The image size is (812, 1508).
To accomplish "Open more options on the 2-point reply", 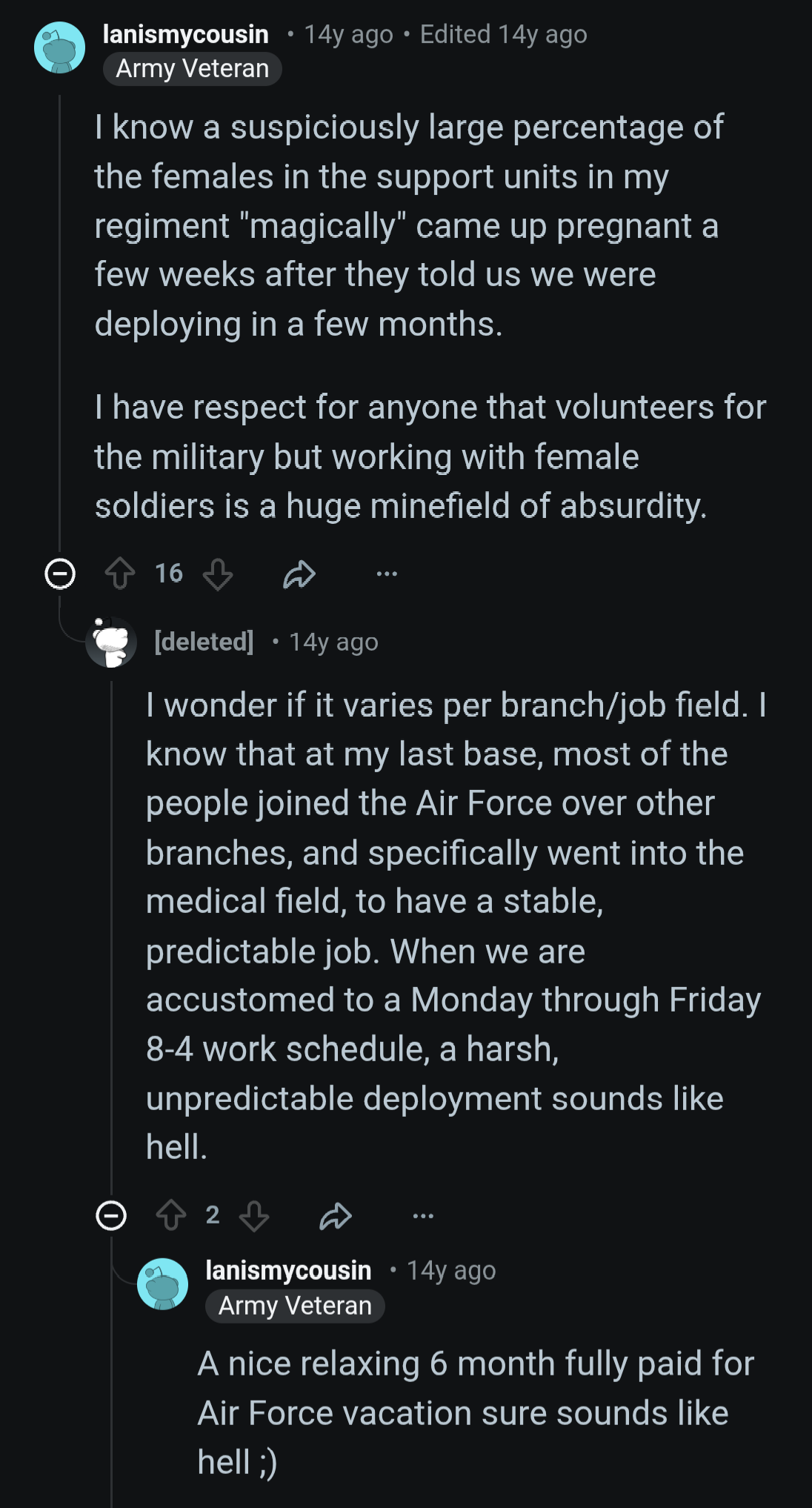I will [x=423, y=1215].
